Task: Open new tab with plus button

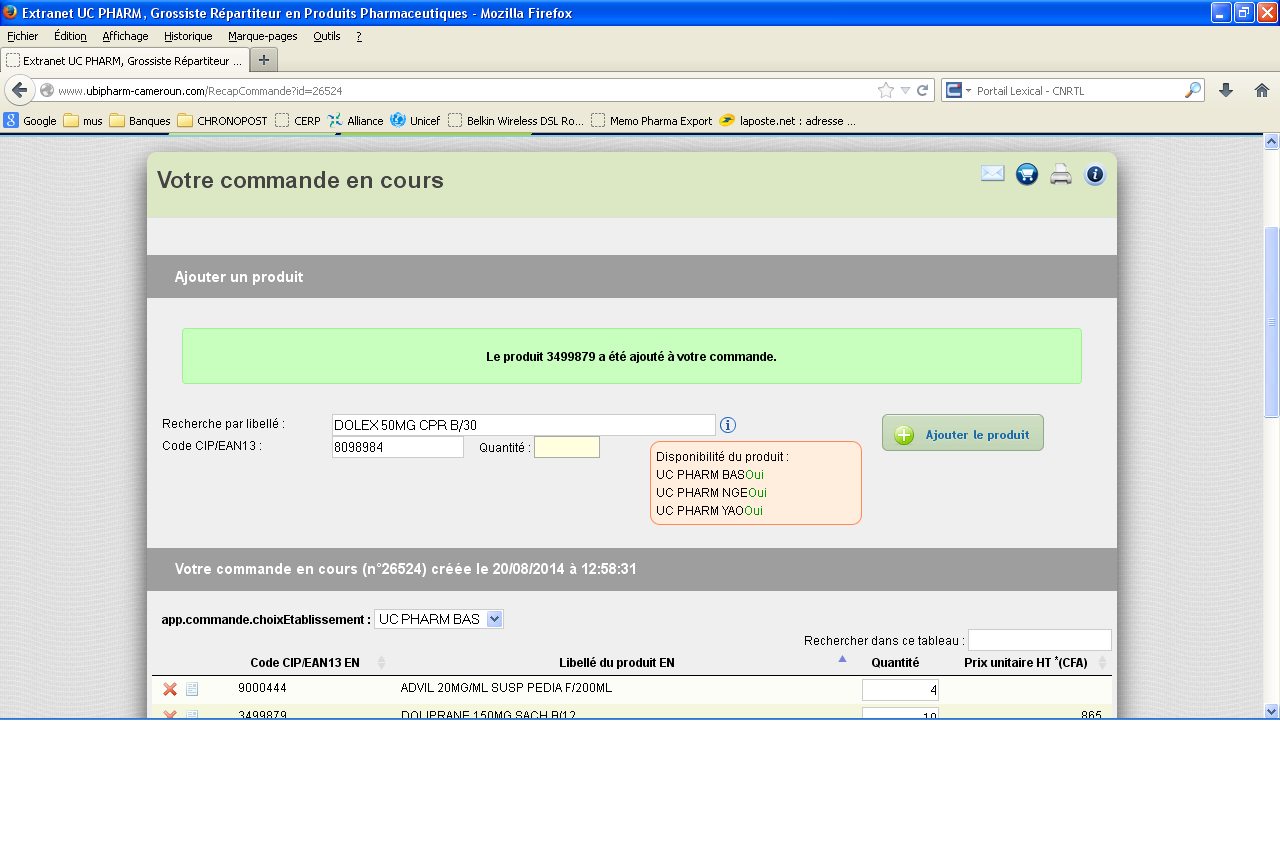Action: coord(264,60)
